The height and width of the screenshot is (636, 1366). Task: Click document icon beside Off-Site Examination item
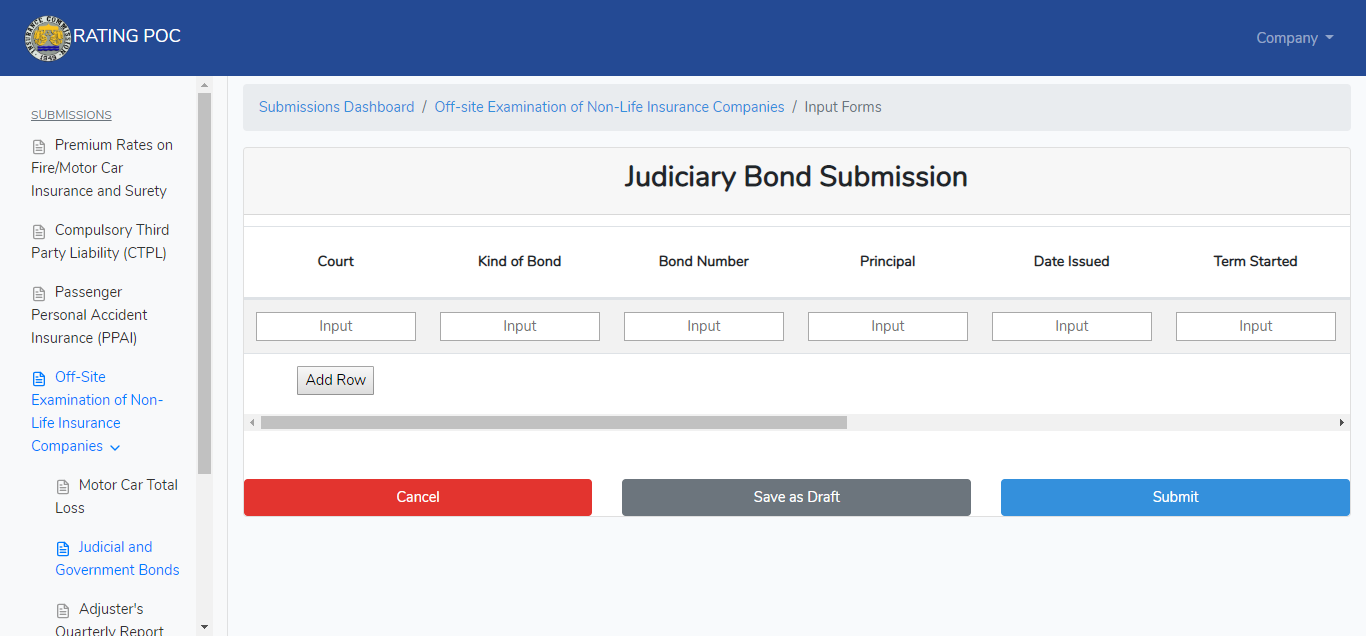click(39, 378)
